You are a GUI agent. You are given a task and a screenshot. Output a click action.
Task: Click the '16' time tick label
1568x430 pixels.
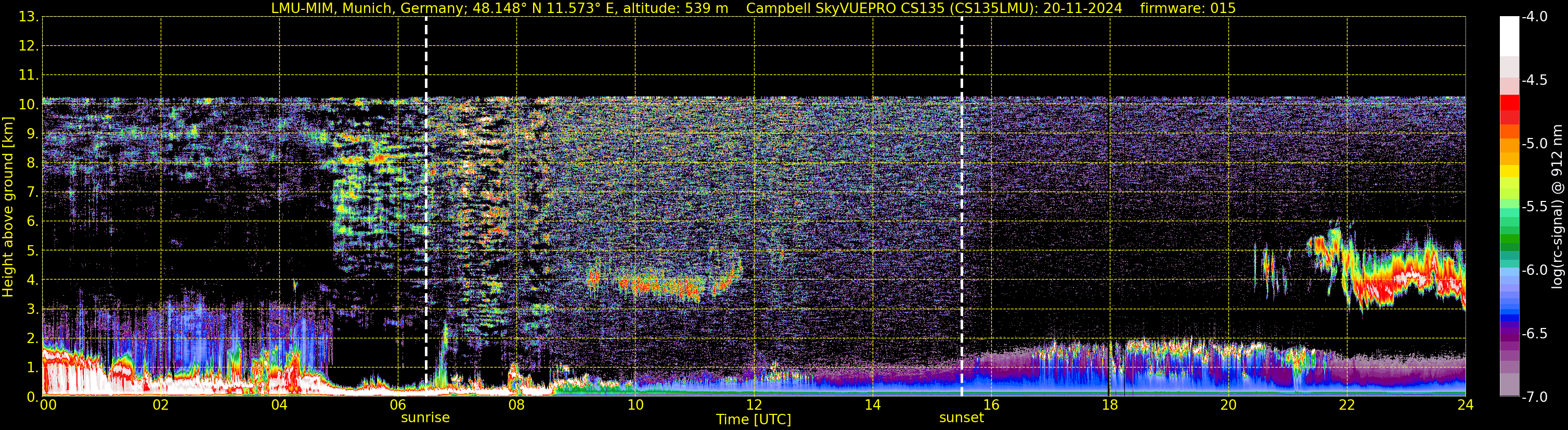coord(991,405)
